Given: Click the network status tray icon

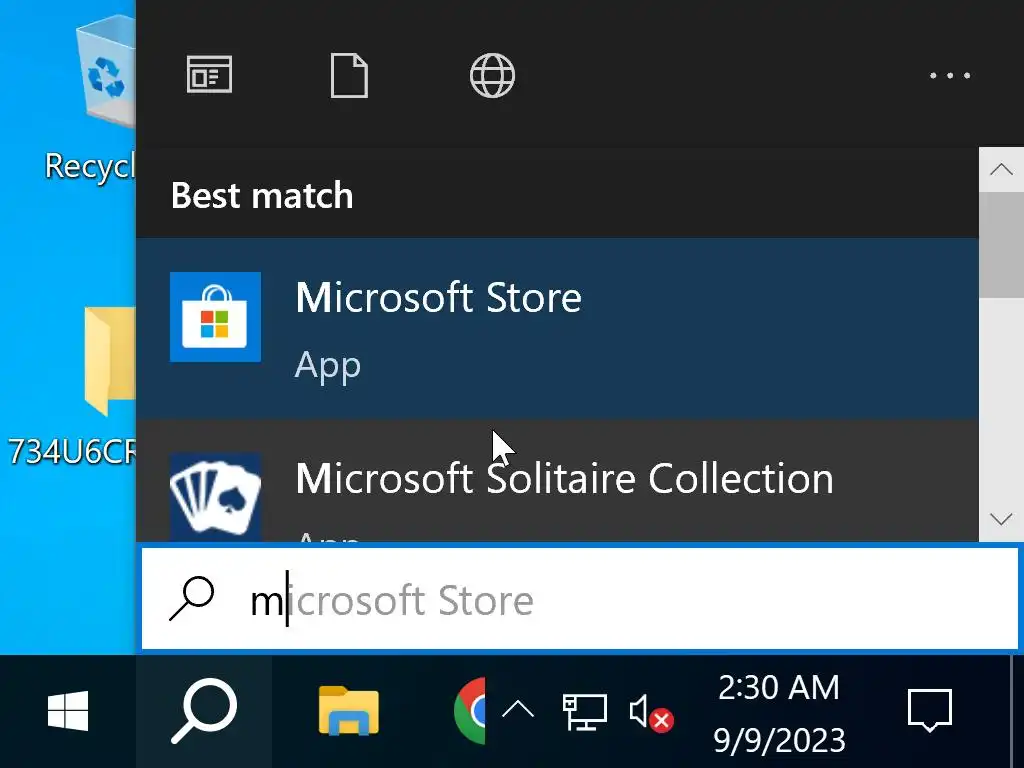Looking at the screenshot, I should coord(584,712).
